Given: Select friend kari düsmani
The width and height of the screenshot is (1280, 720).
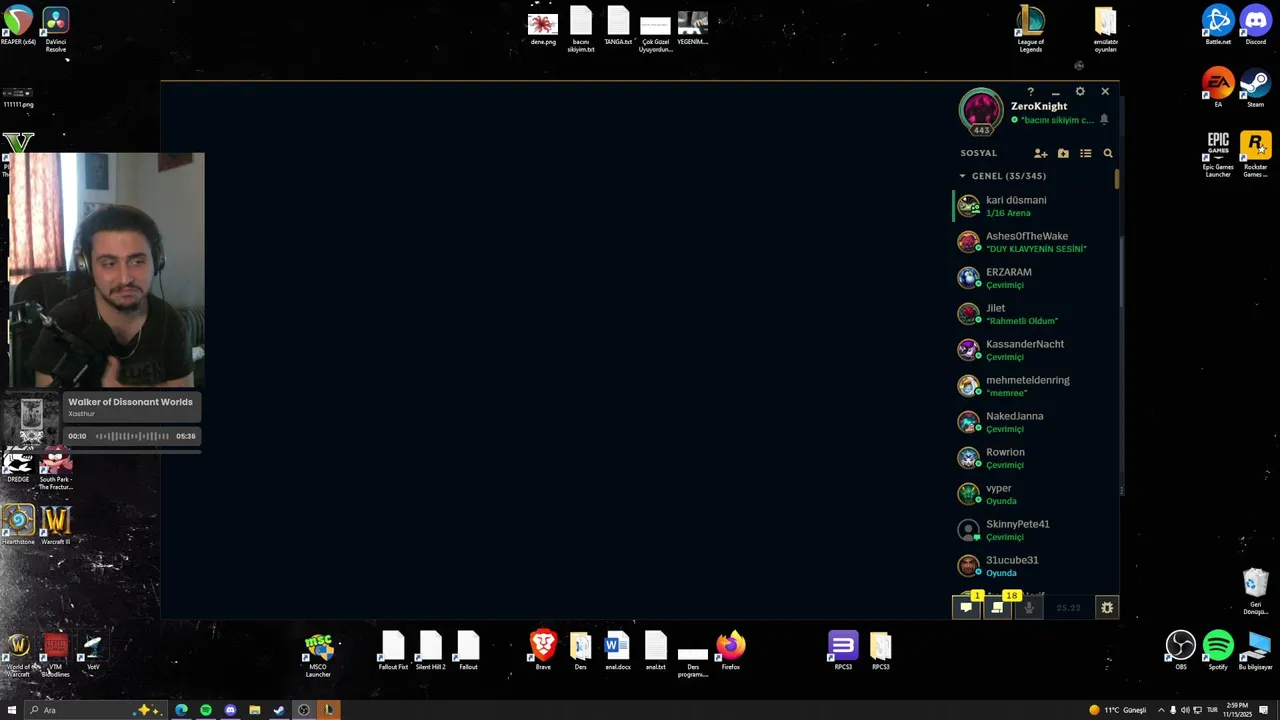Looking at the screenshot, I should [1033, 206].
